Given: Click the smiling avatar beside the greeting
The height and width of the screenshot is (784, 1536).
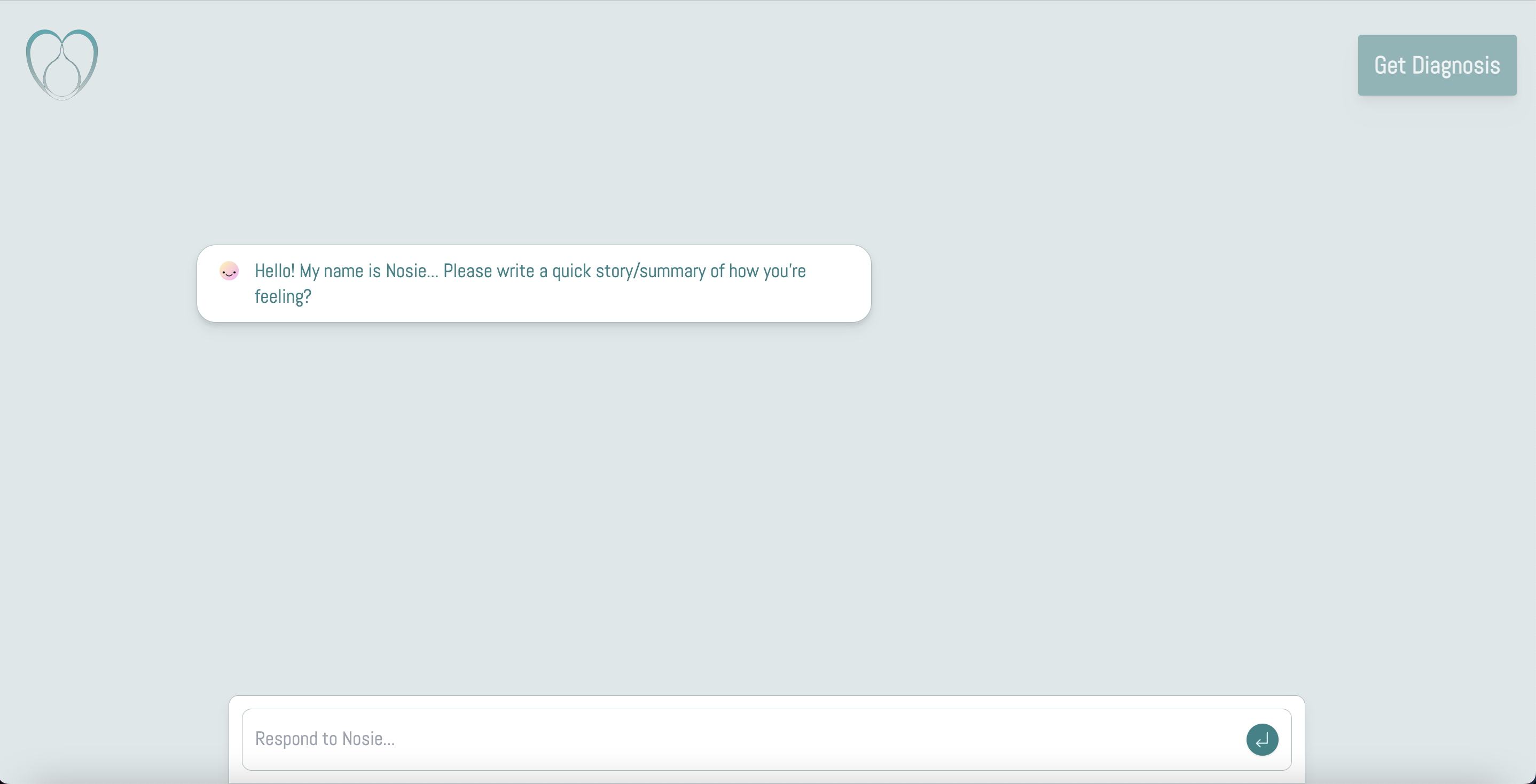Looking at the screenshot, I should [229, 271].
